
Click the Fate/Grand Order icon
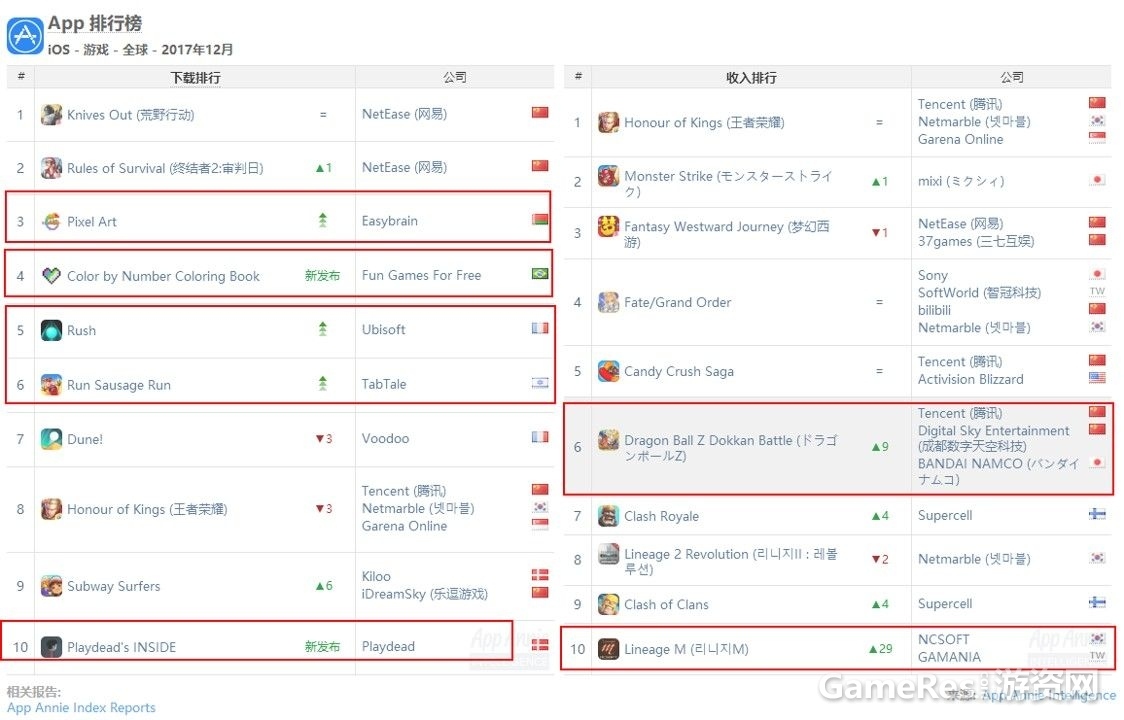coord(609,302)
